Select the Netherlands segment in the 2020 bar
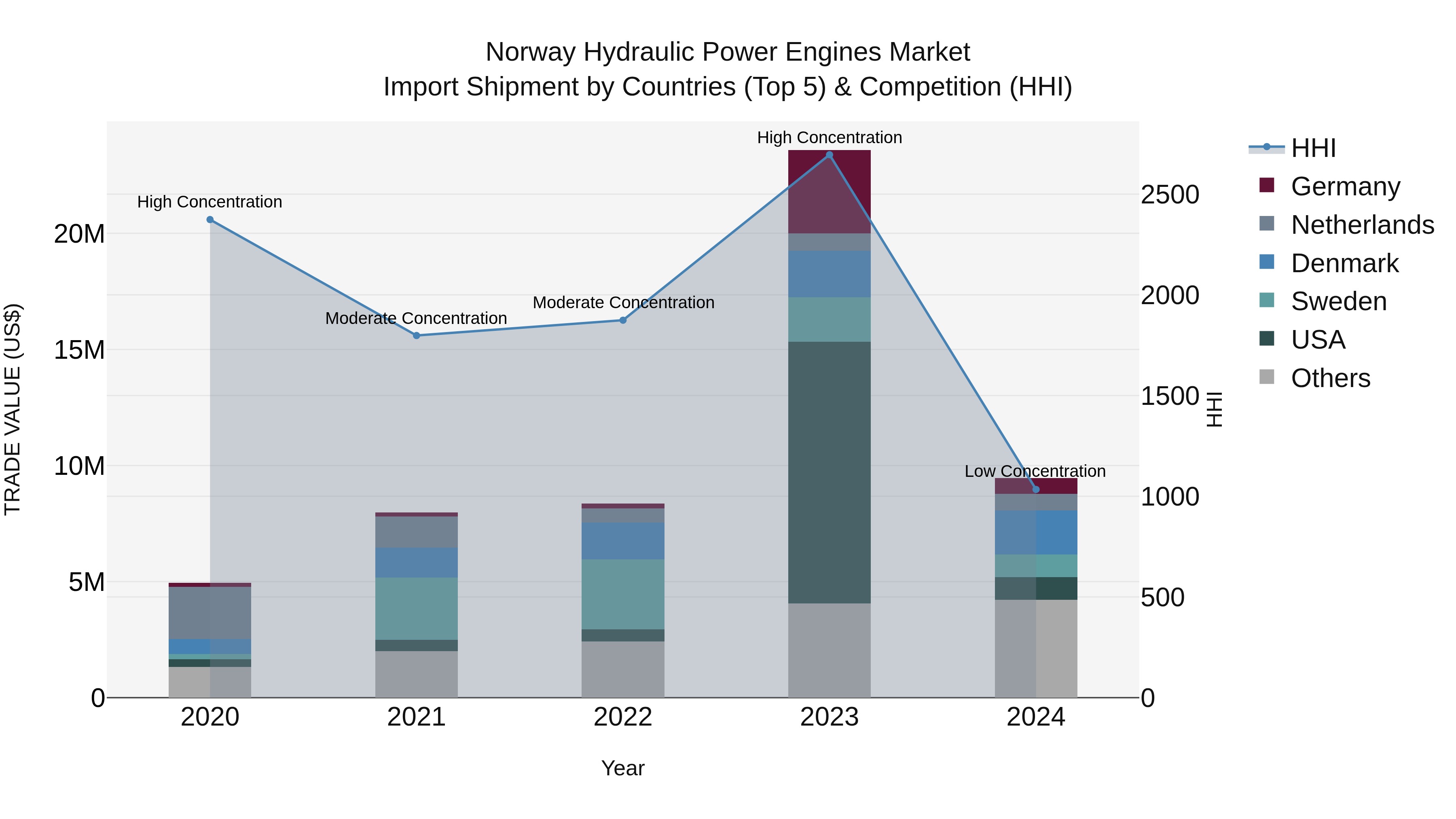This screenshot has height=819, width=1456. (x=210, y=613)
